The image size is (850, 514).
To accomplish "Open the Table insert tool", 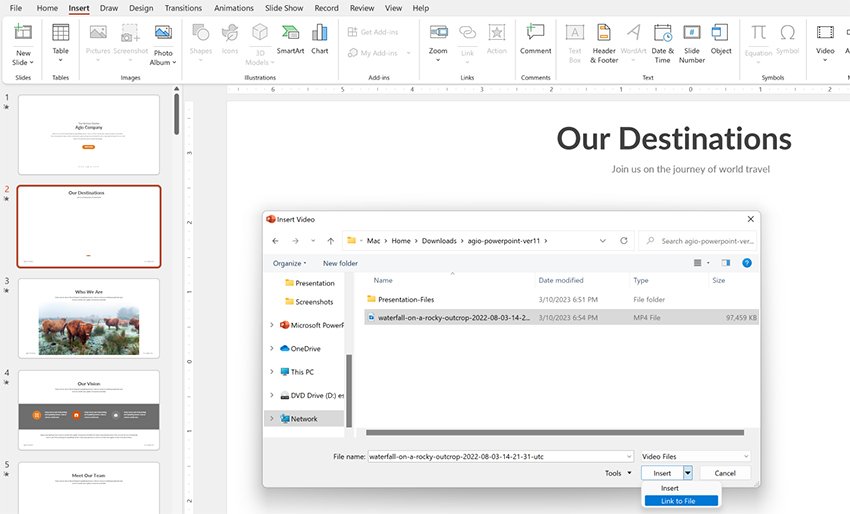I will [x=60, y=42].
